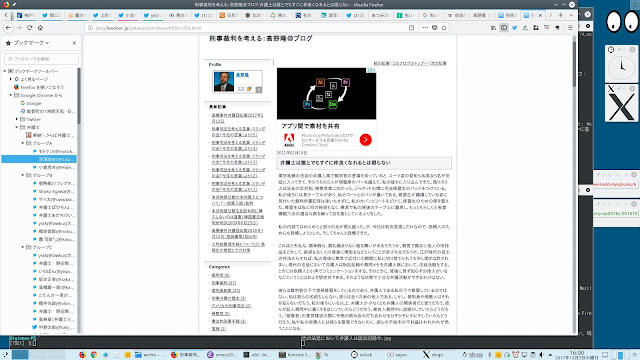Switch to emacs window in taskbar
The width and height of the screenshot is (640, 360).
pos(222,355)
